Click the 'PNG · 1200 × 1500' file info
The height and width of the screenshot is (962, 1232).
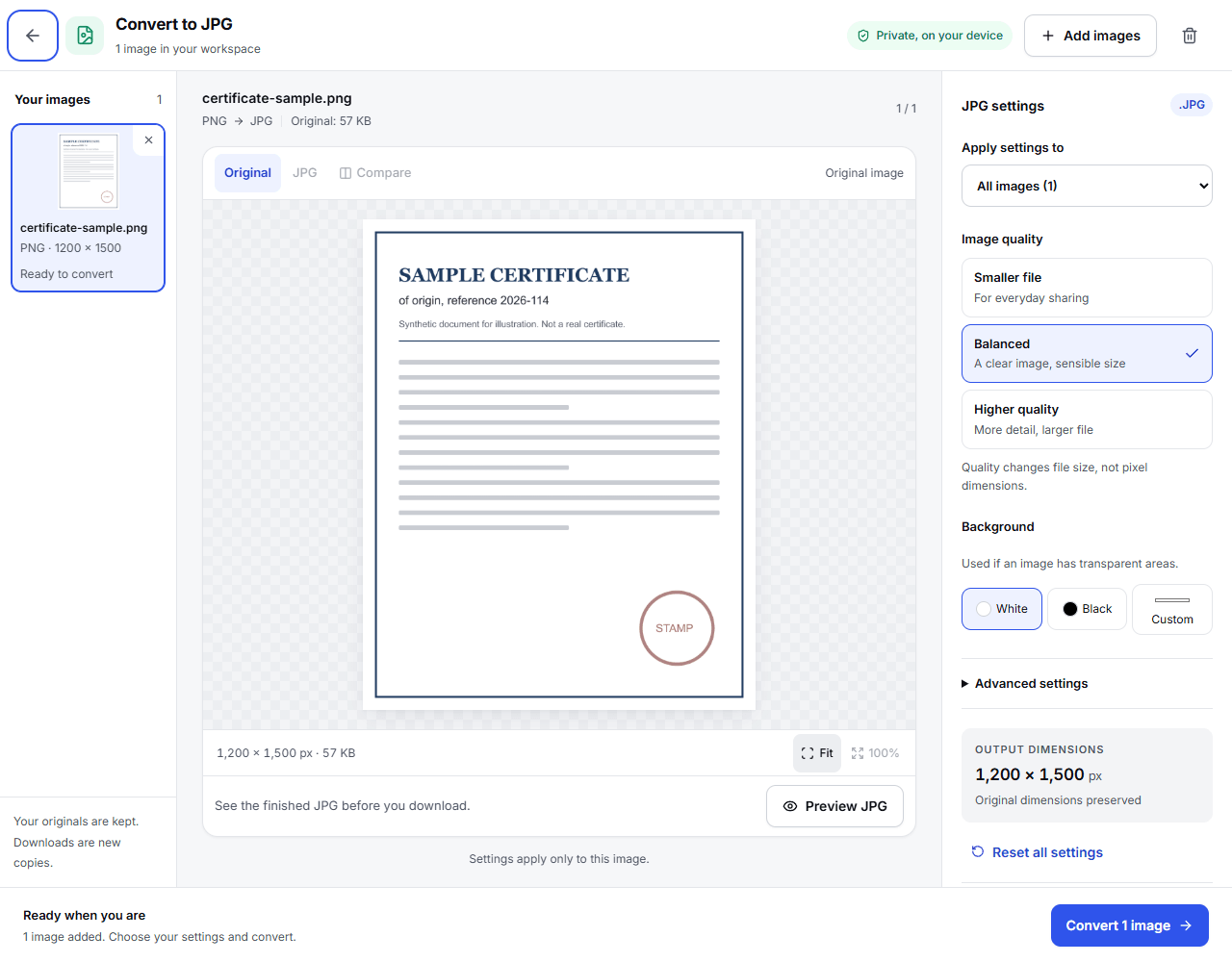(70, 248)
